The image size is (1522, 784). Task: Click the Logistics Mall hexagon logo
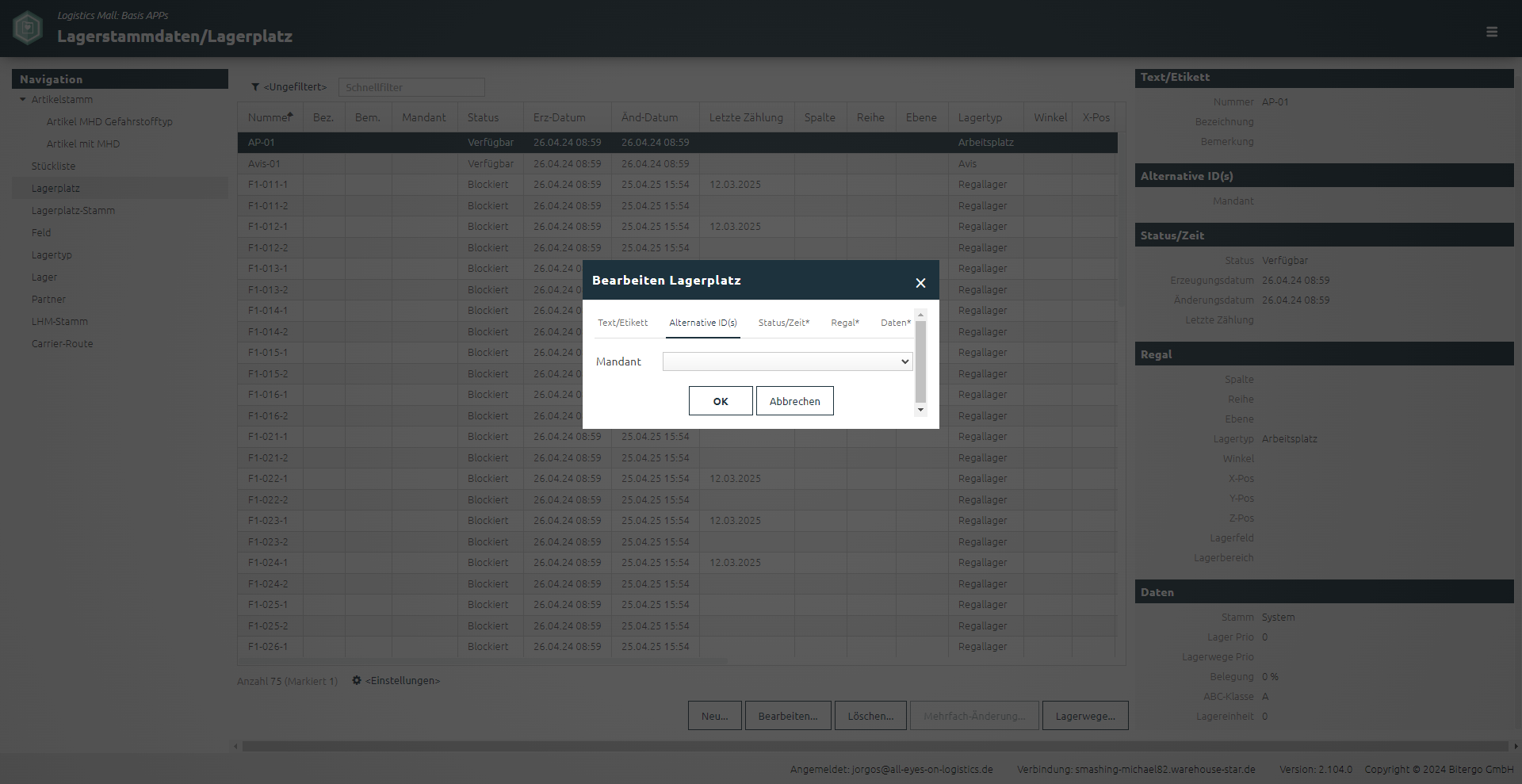click(x=28, y=28)
